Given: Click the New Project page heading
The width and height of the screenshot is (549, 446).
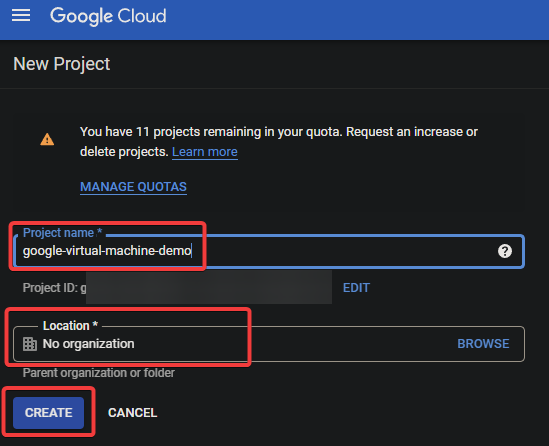Looking at the screenshot, I should (62, 64).
